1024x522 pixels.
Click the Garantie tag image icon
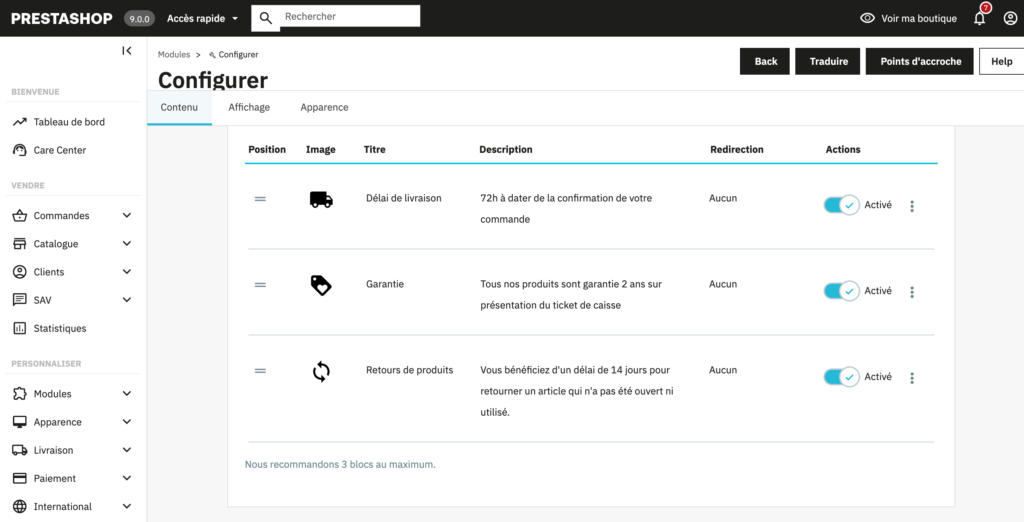pyautogui.click(x=321, y=285)
